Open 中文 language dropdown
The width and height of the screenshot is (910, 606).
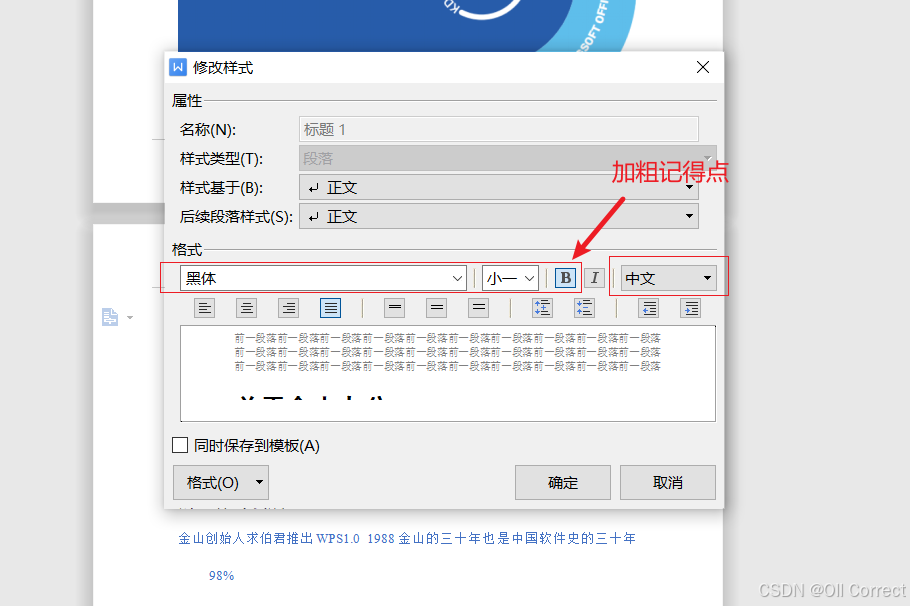tap(669, 278)
